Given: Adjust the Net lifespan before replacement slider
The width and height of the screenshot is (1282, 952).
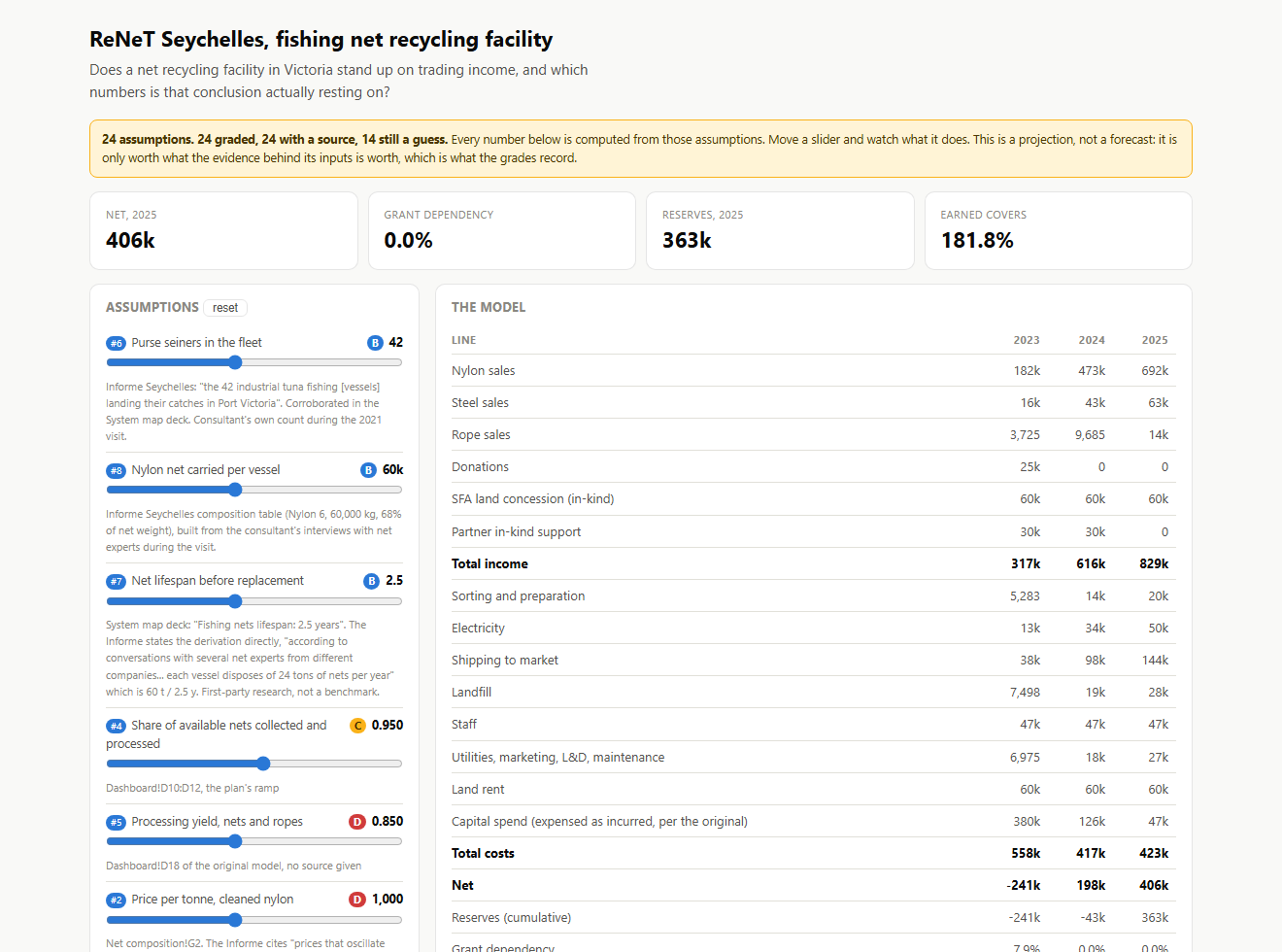Looking at the screenshot, I should pyautogui.click(x=253, y=600).
